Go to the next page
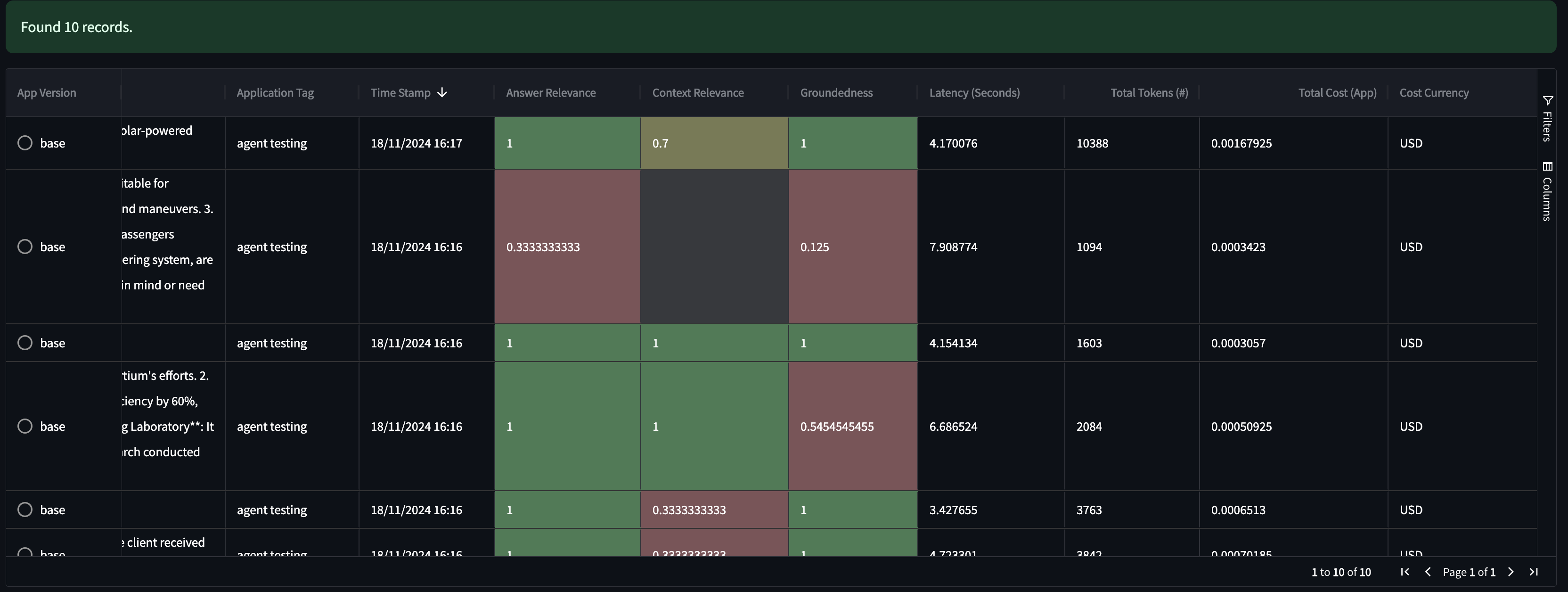The image size is (1568, 592). 1511,572
